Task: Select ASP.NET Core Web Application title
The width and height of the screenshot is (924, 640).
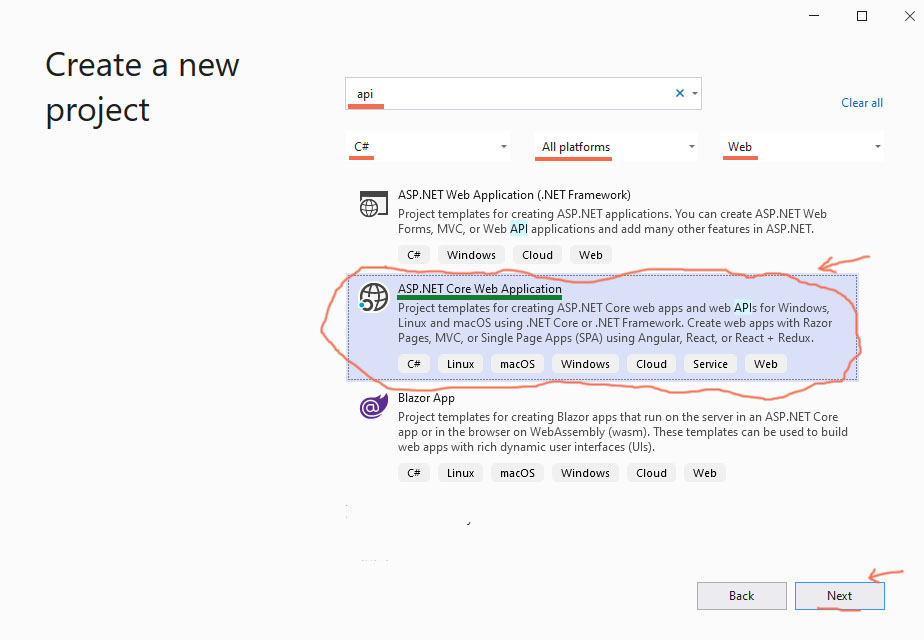Action: click(x=480, y=289)
